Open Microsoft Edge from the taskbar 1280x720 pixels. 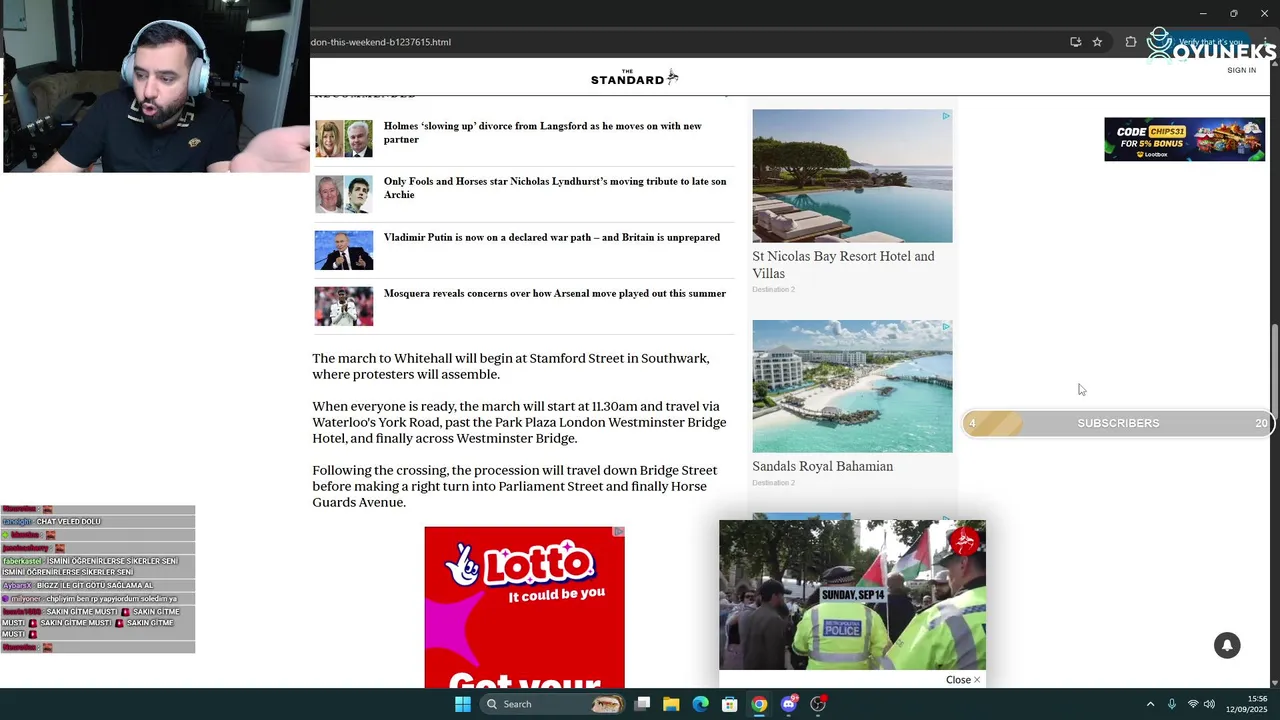[x=701, y=704]
